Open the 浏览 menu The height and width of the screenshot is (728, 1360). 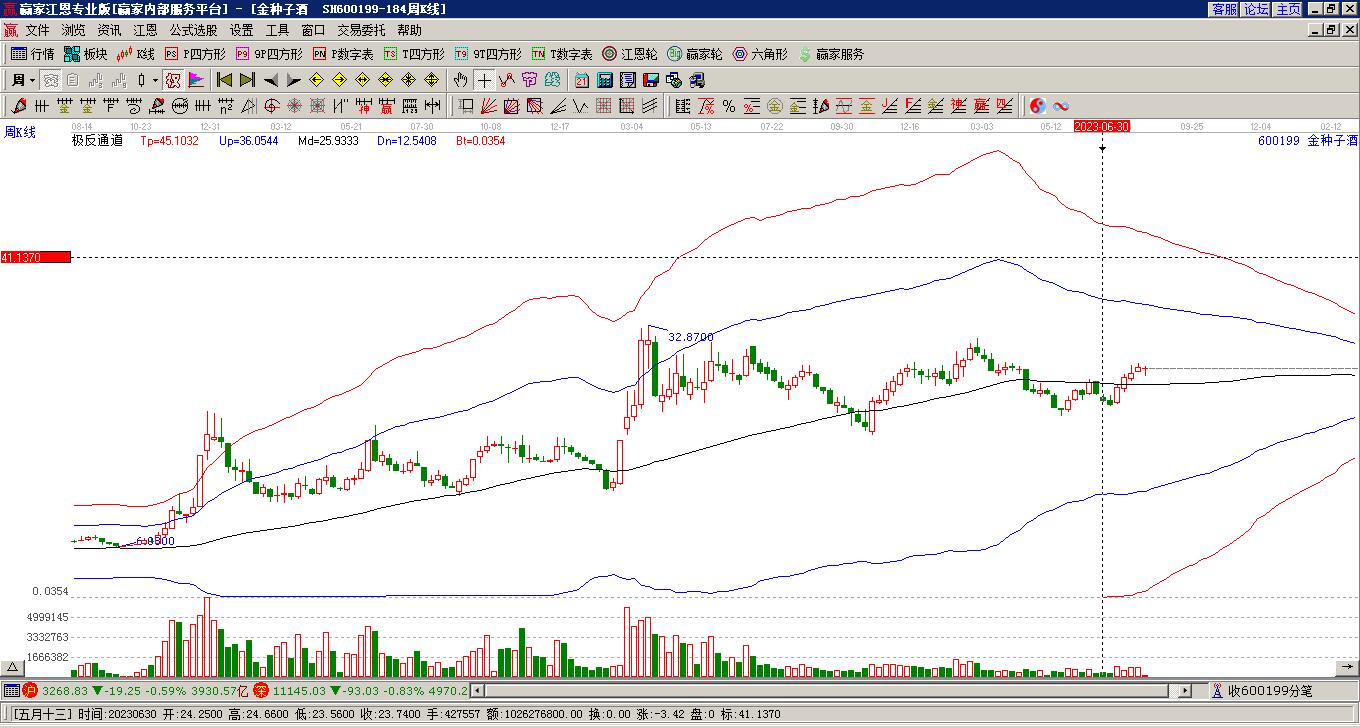point(73,30)
